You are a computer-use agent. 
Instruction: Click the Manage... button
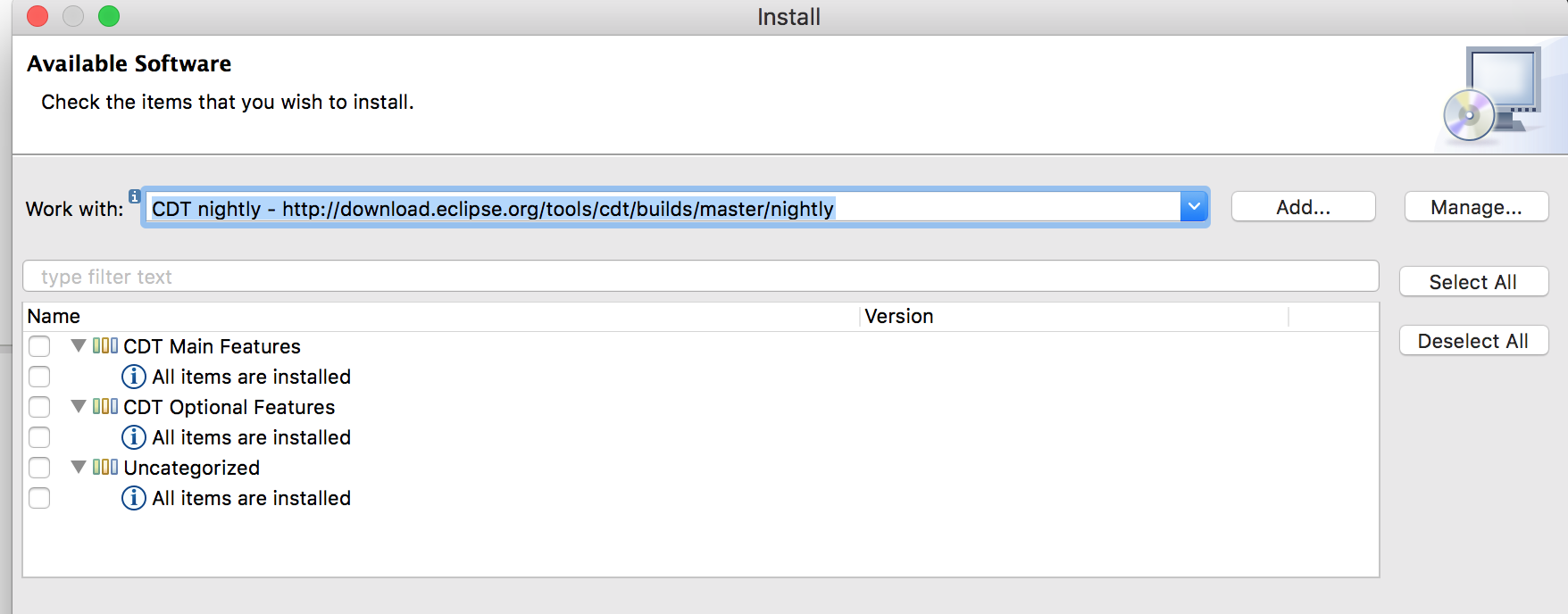click(1475, 207)
